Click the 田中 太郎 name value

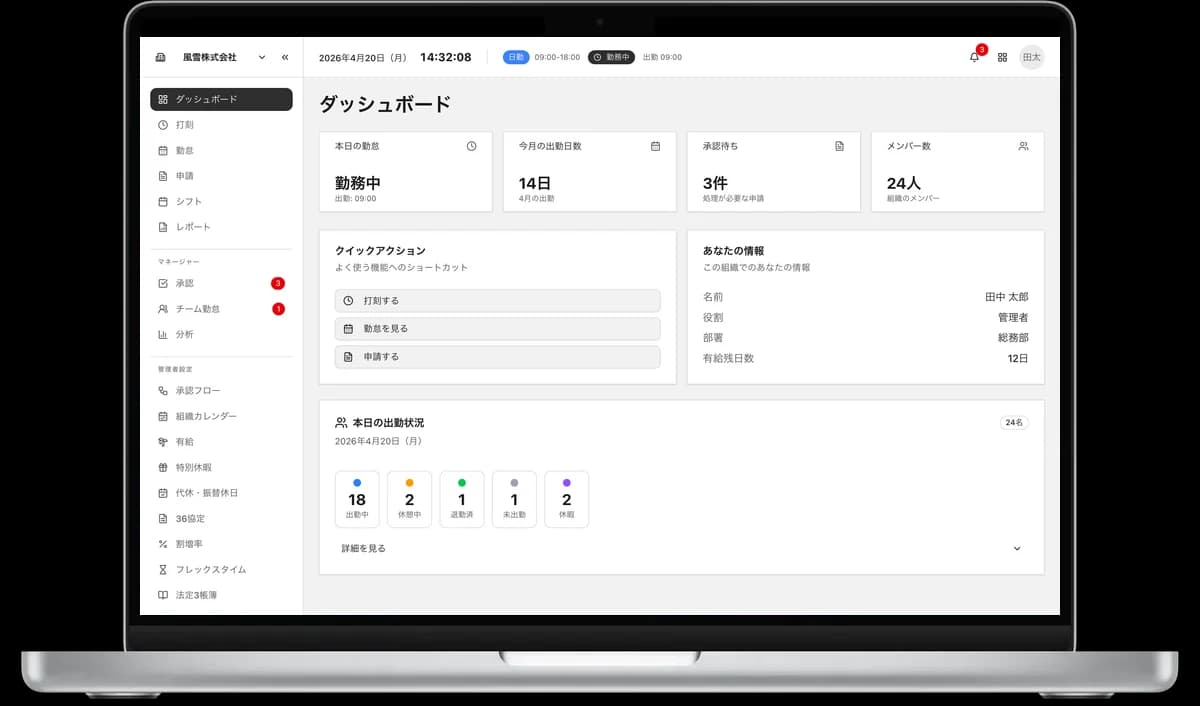click(x=1006, y=297)
